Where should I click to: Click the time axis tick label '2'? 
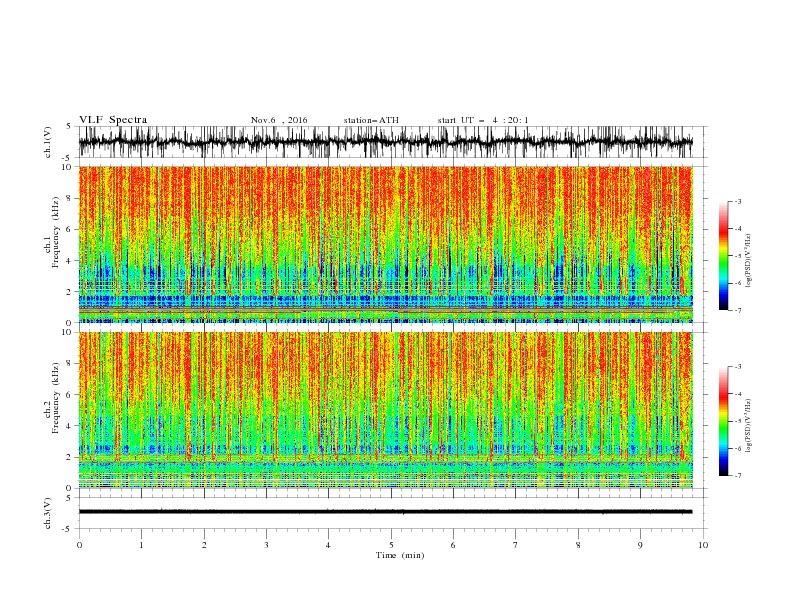pyautogui.click(x=204, y=545)
